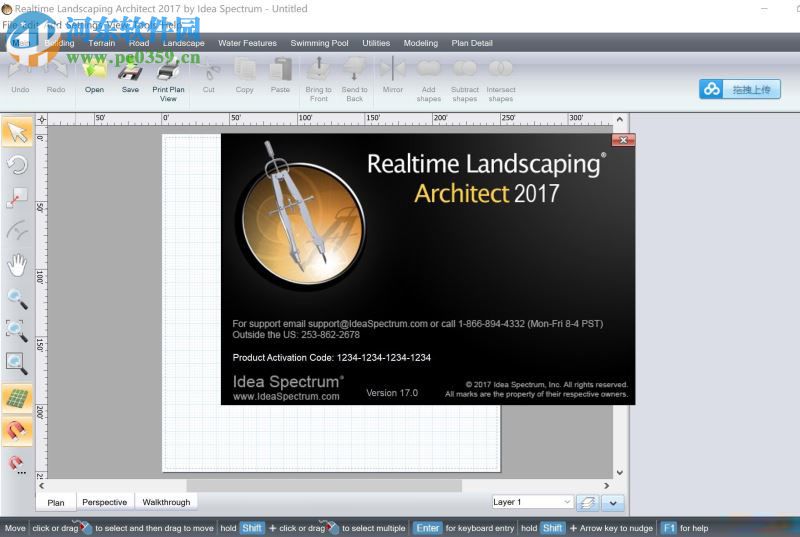This screenshot has height=537, width=800.
Task: Select the arrow Select tool
Action: point(17,132)
